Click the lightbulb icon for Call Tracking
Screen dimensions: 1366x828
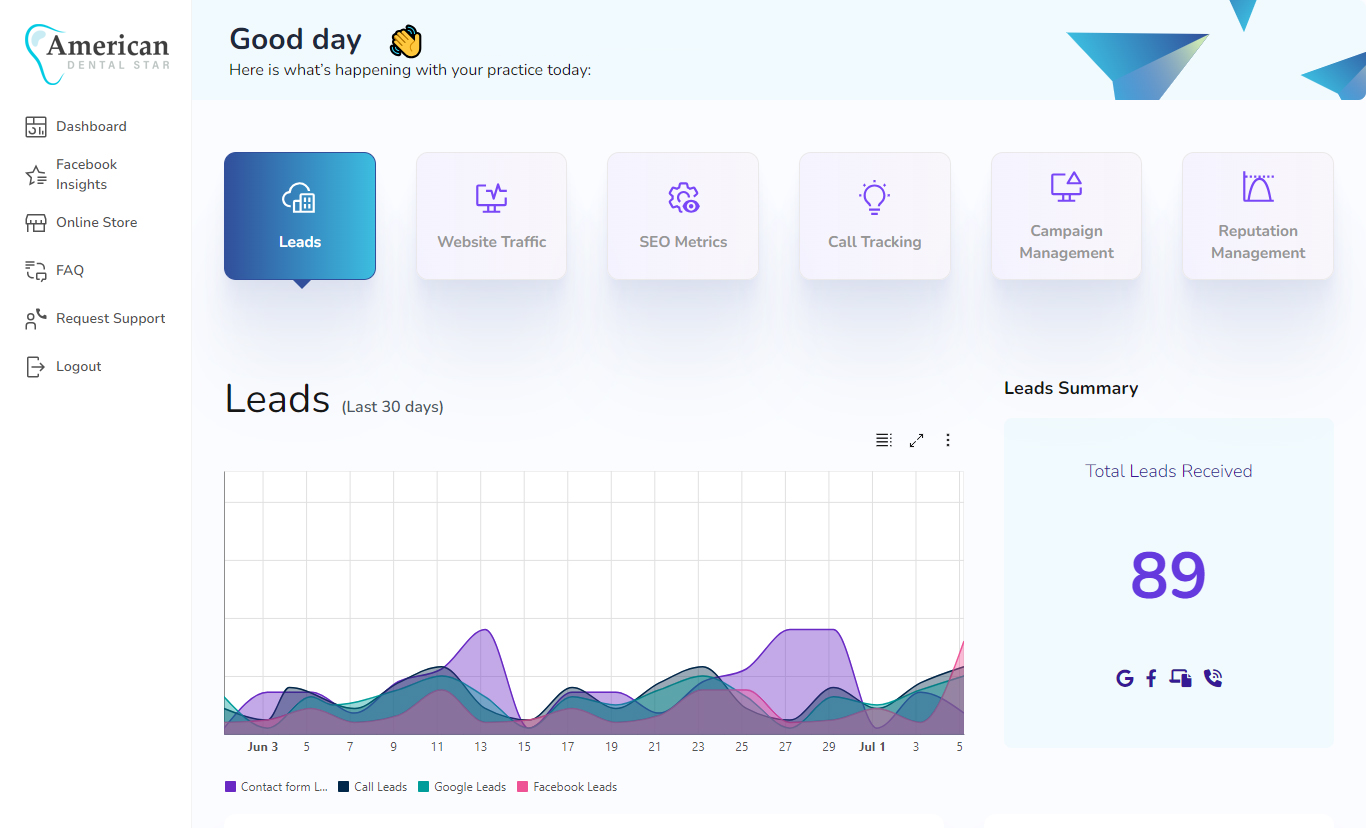tap(875, 197)
